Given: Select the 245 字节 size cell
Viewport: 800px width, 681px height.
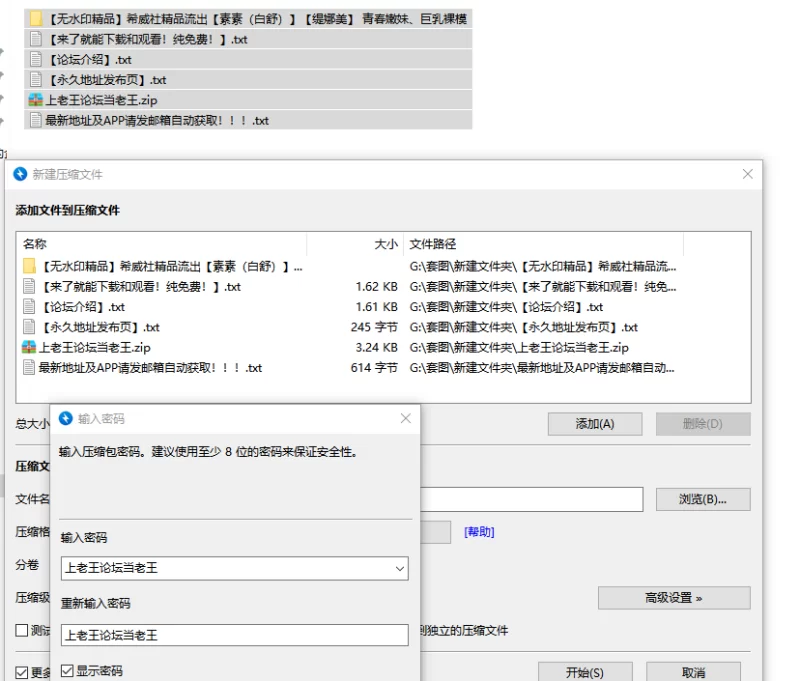Looking at the screenshot, I should coord(374,327).
